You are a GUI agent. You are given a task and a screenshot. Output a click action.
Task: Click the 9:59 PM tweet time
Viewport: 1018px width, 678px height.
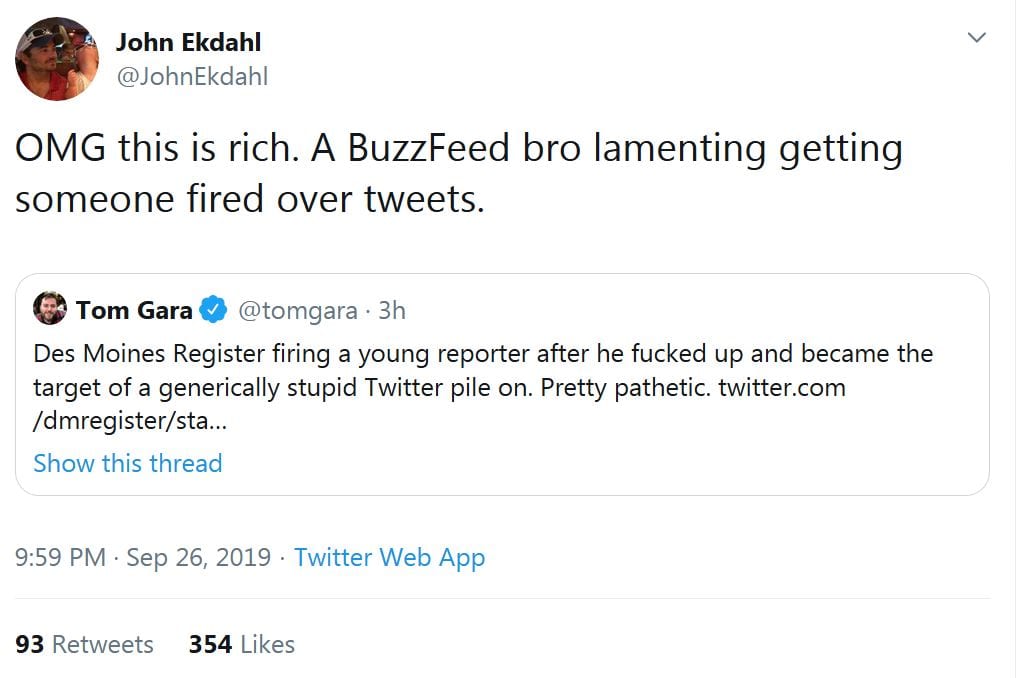point(60,557)
